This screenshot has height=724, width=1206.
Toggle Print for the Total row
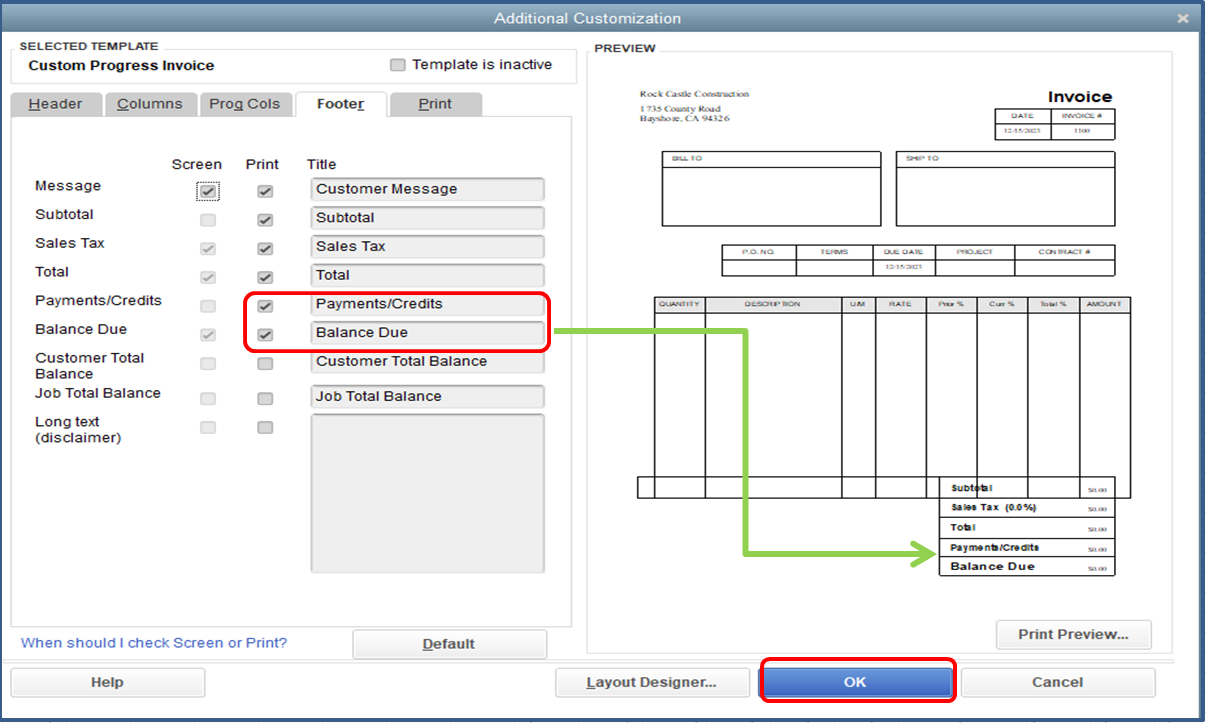click(x=264, y=275)
